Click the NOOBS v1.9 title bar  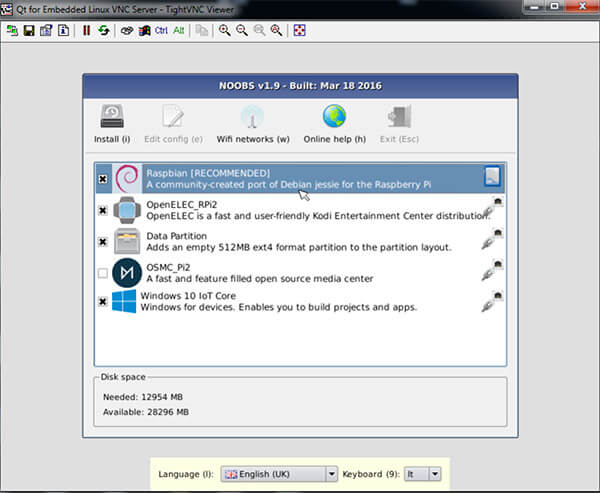(x=300, y=86)
